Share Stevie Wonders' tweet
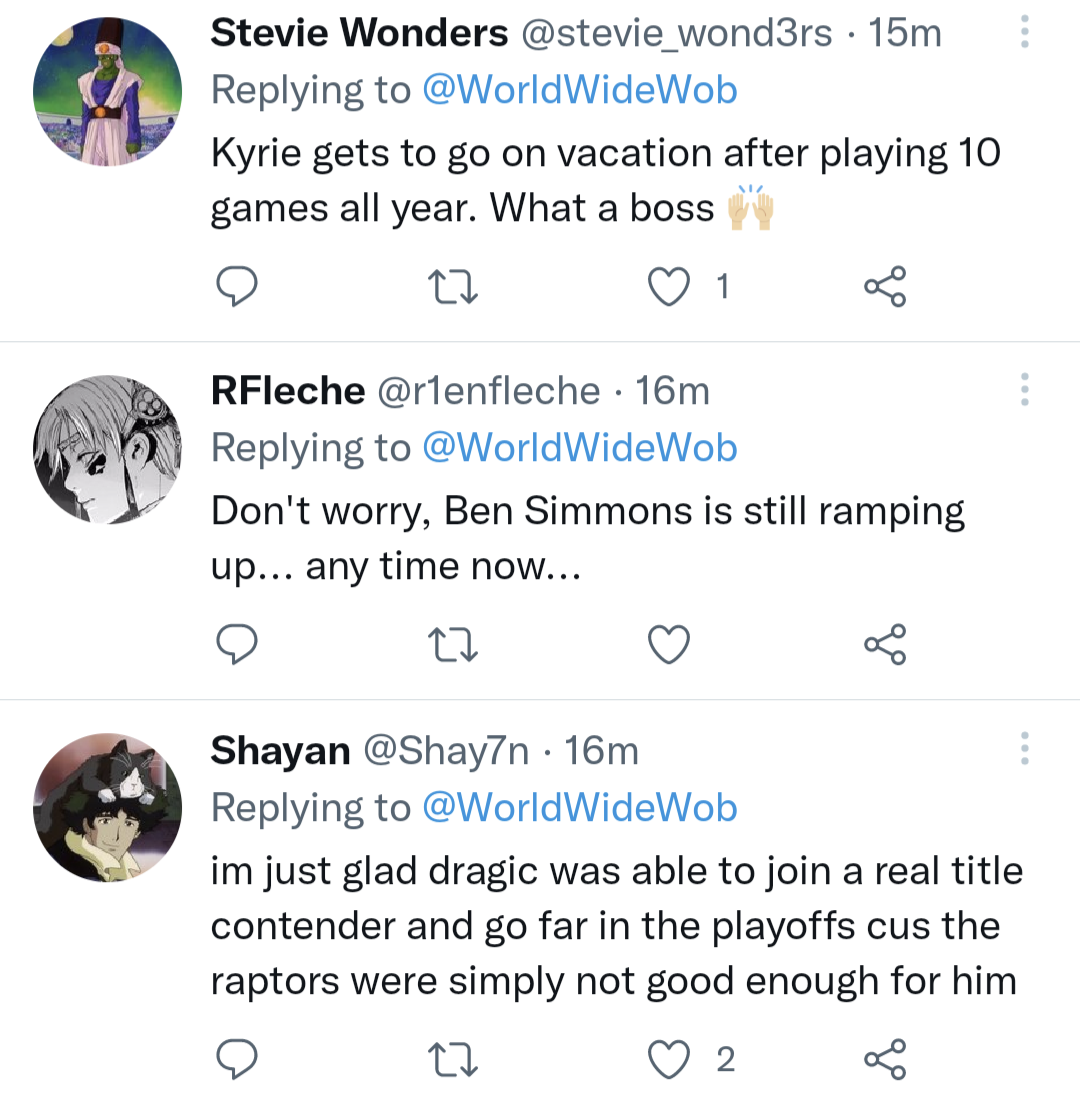Image resolution: width=1080 pixels, height=1114 pixels. (885, 286)
